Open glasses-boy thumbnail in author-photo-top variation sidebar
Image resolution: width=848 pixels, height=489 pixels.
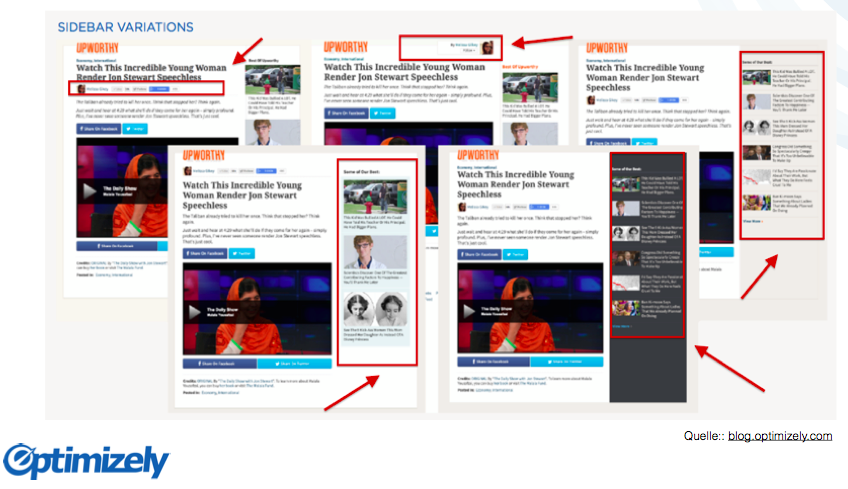[530, 134]
